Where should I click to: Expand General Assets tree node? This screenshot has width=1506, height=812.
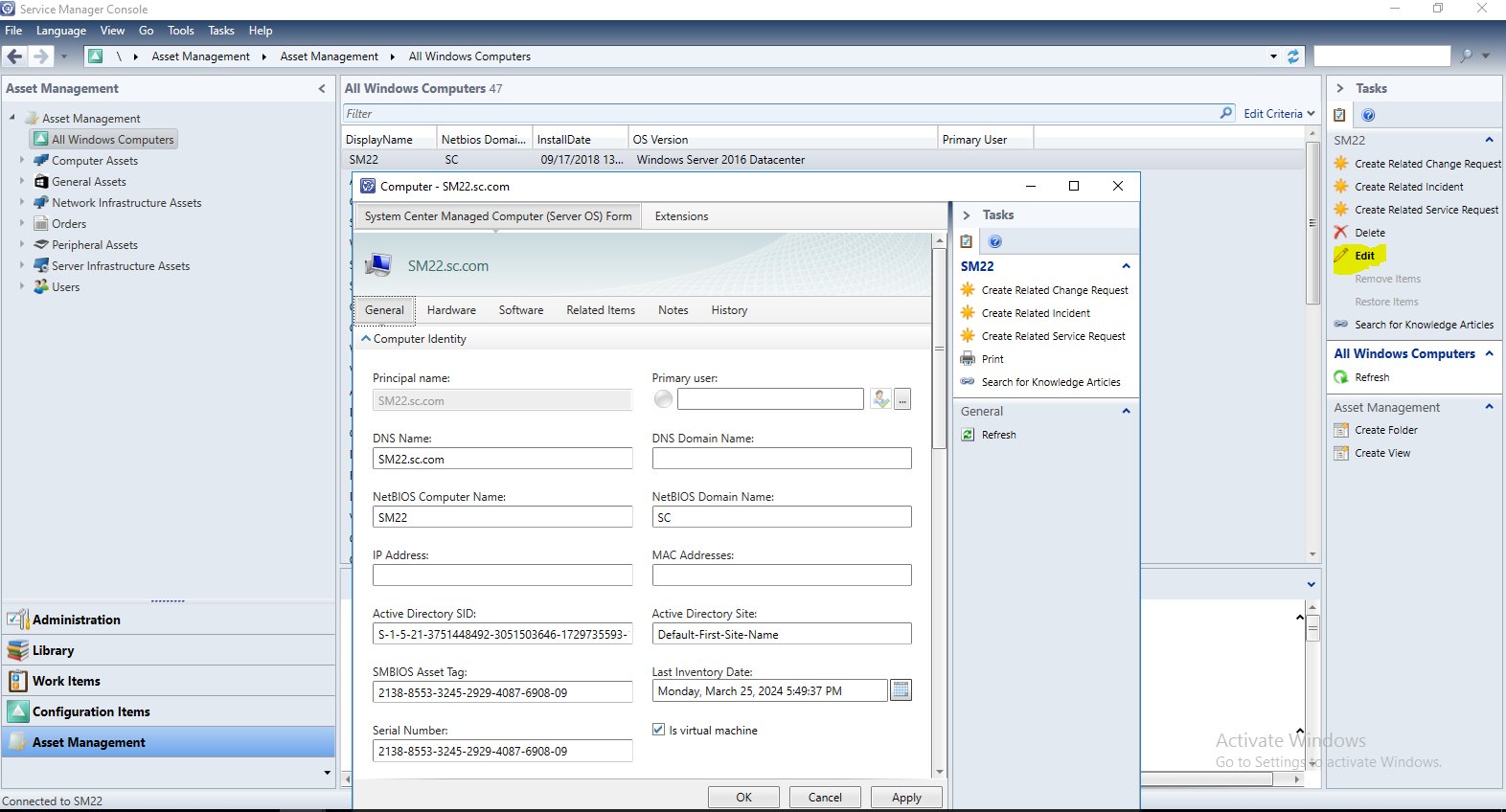click(x=22, y=181)
